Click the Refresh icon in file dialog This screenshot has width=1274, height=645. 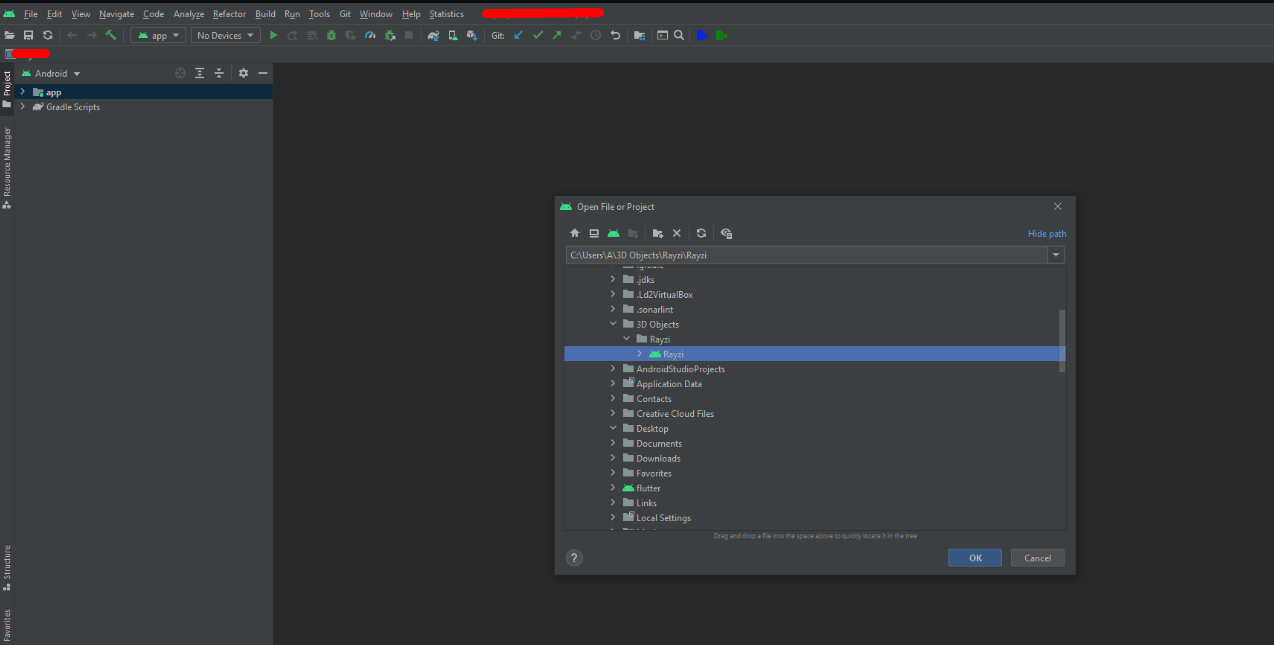point(701,233)
